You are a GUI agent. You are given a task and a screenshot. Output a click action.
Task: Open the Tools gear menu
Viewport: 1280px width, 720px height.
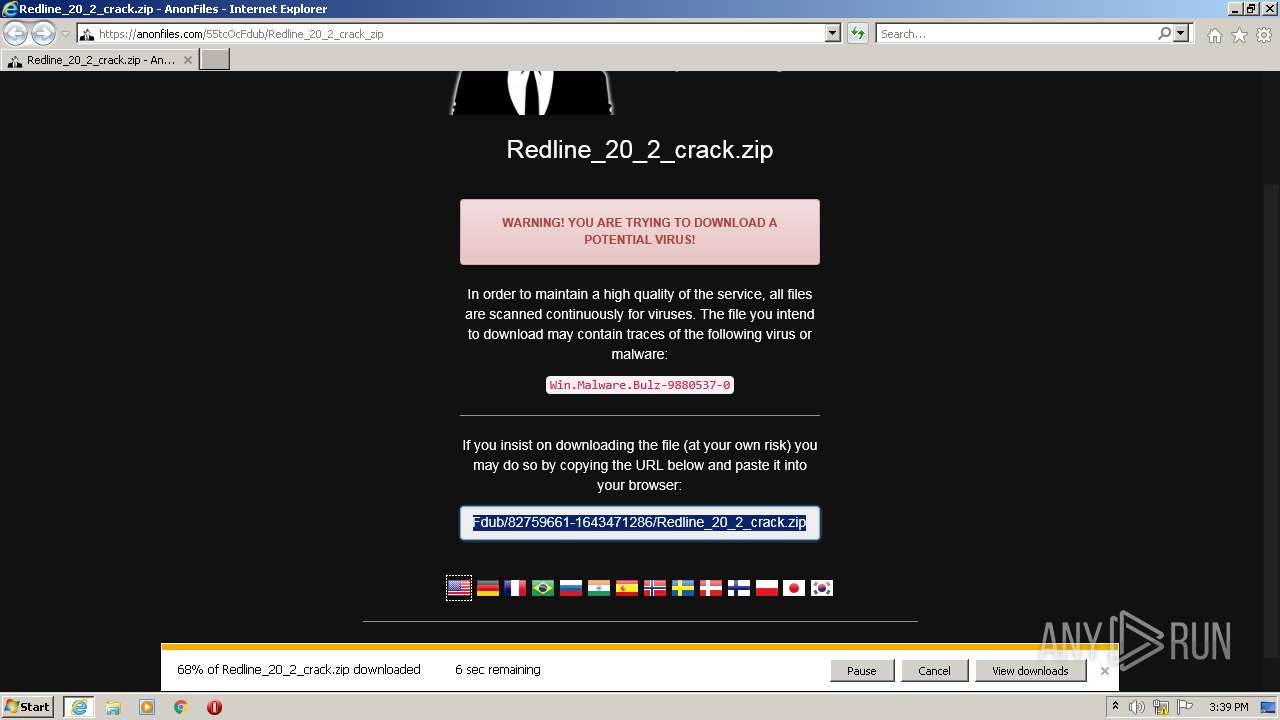pyautogui.click(x=1264, y=35)
